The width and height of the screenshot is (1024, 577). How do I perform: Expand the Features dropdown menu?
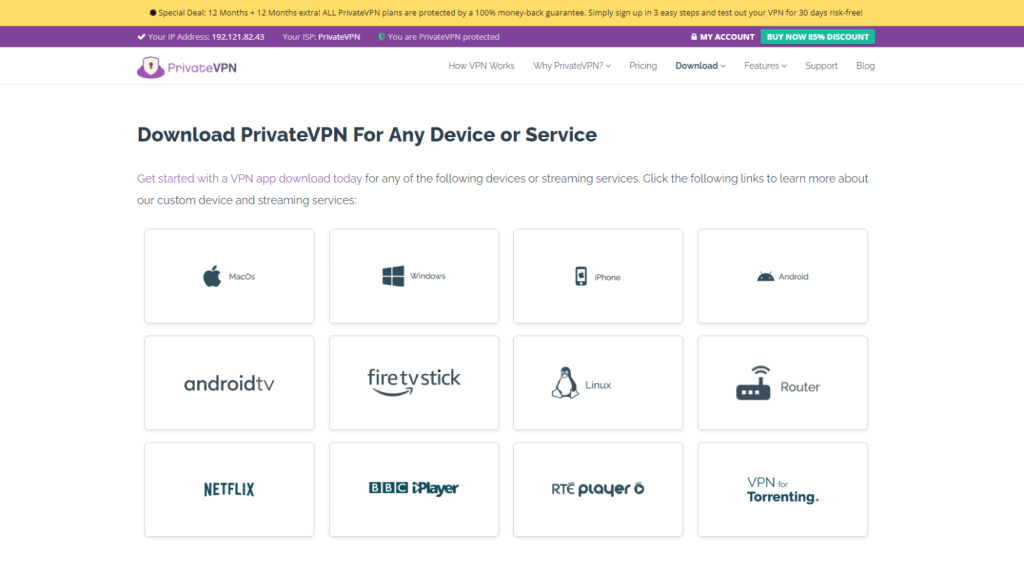pos(765,66)
